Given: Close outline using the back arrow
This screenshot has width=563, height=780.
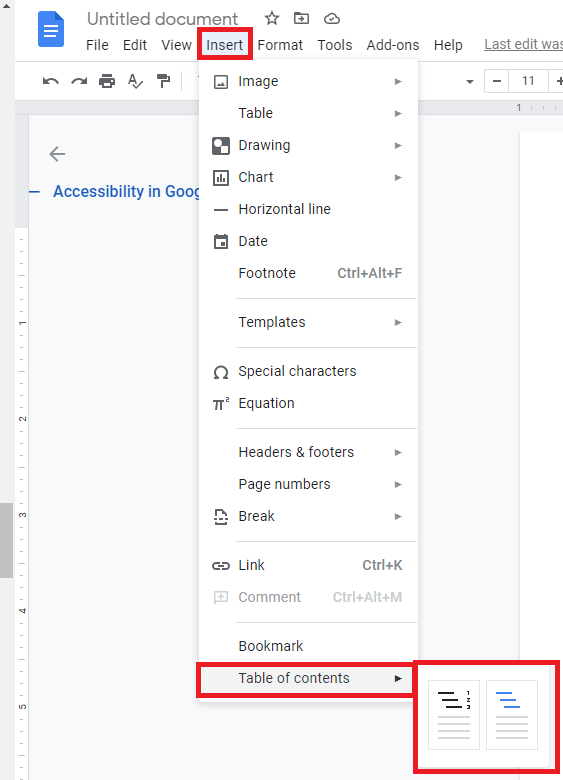Looking at the screenshot, I should click(x=57, y=154).
